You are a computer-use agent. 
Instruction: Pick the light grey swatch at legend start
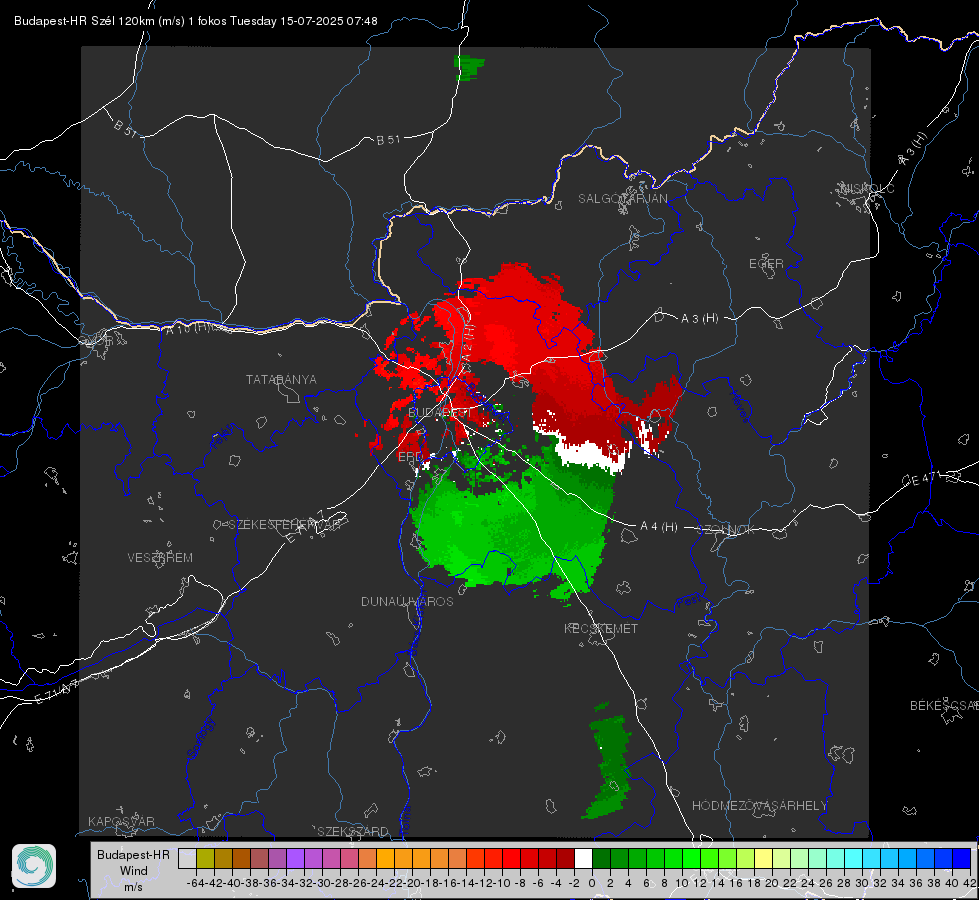pos(187,858)
